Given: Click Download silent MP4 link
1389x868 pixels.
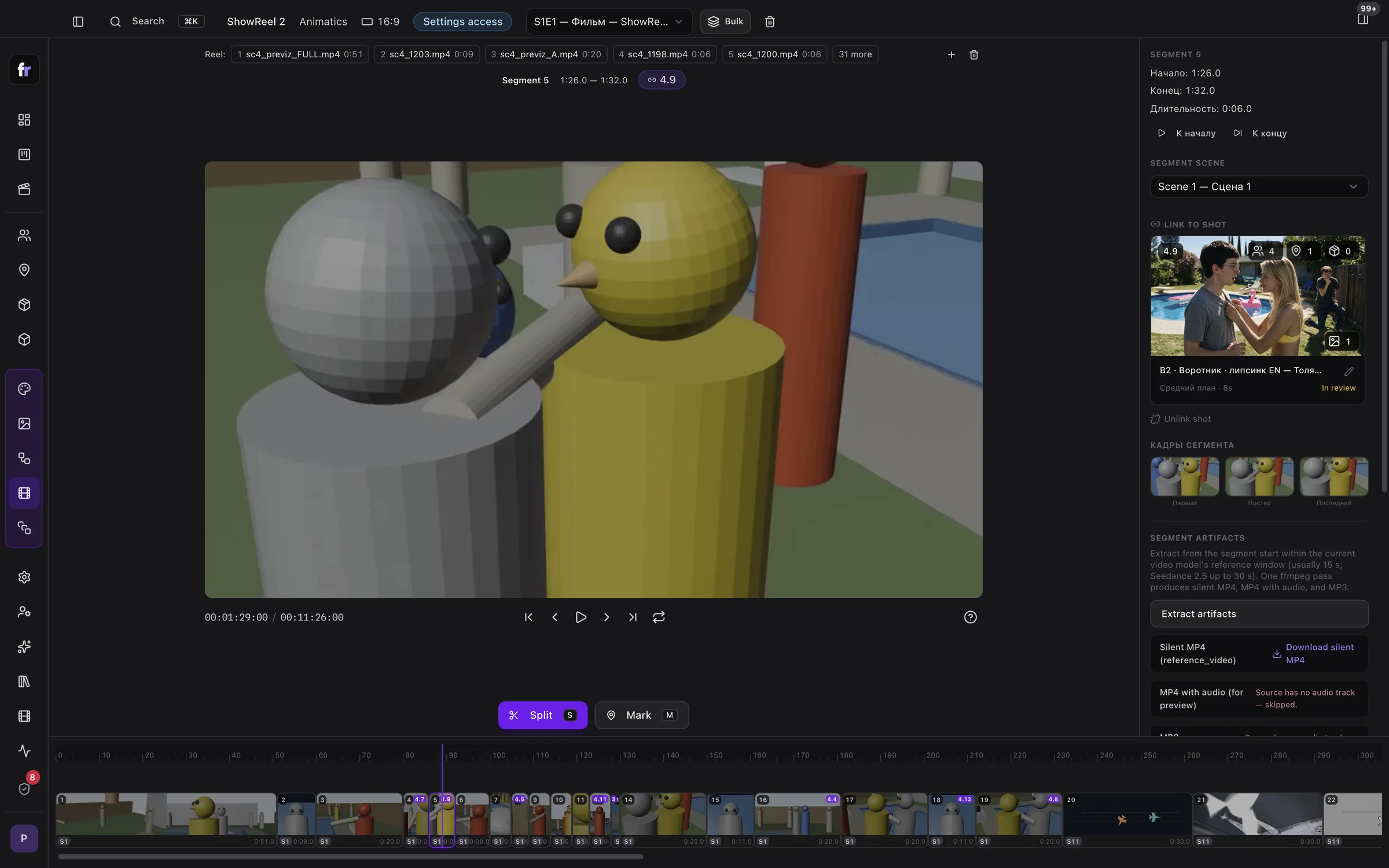Looking at the screenshot, I should pyautogui.click(x=1313, y=653).
